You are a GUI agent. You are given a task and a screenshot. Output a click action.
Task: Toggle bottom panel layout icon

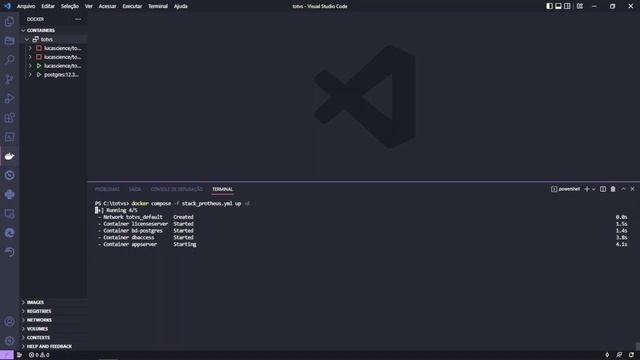558,6
